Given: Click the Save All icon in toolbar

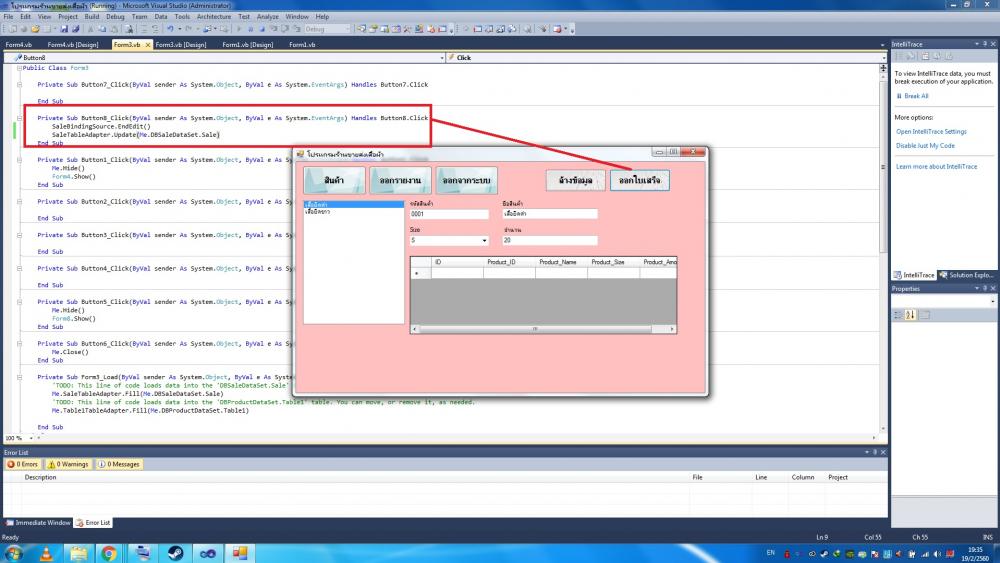Looking at the screenshot, I should pyautogui.click(x=76, y=29).
